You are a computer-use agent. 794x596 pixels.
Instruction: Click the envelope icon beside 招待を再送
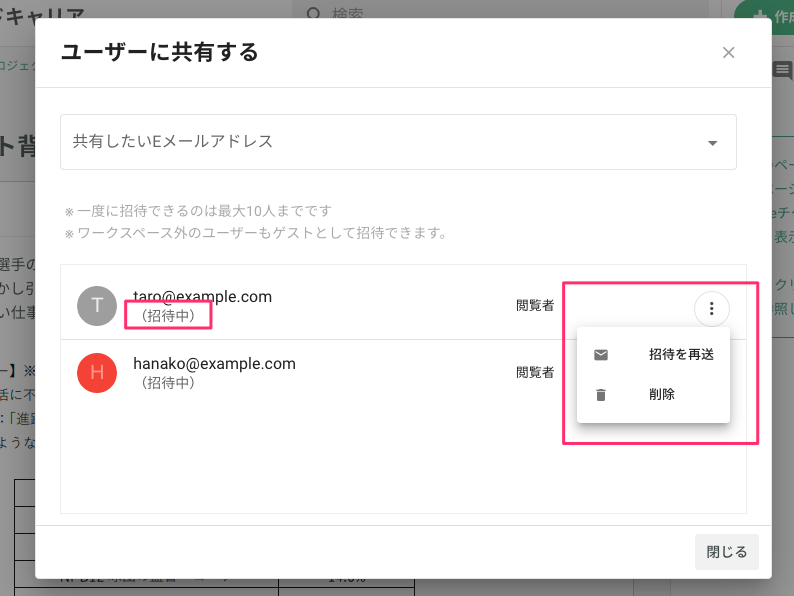[x=601, y=355]
